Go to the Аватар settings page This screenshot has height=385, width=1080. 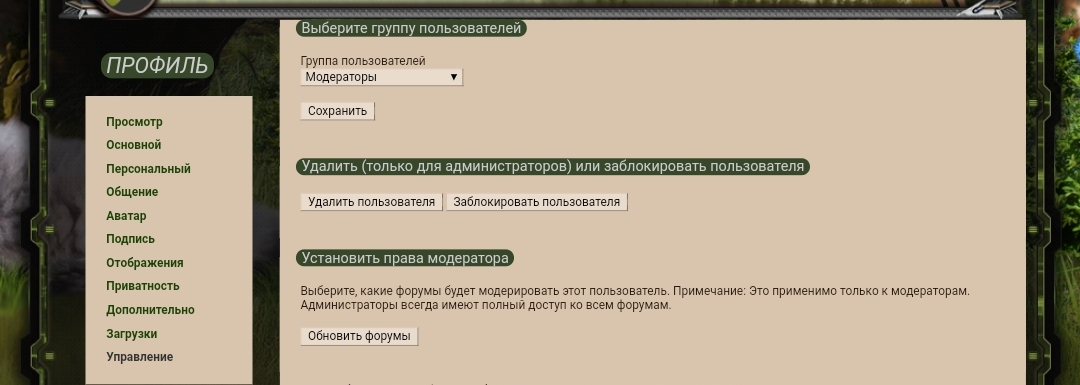click(126, 216)
